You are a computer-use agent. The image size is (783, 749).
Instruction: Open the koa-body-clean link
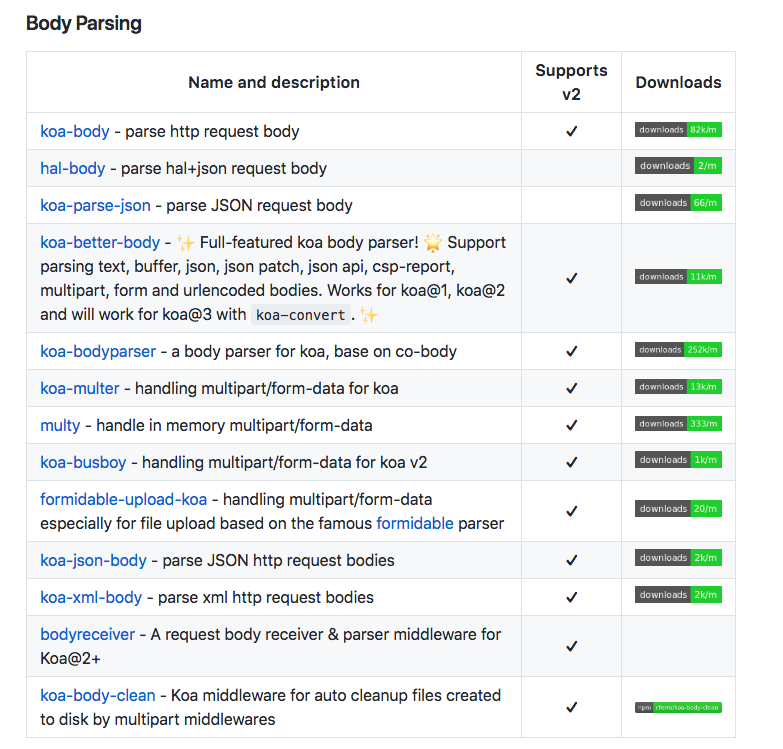97,695
